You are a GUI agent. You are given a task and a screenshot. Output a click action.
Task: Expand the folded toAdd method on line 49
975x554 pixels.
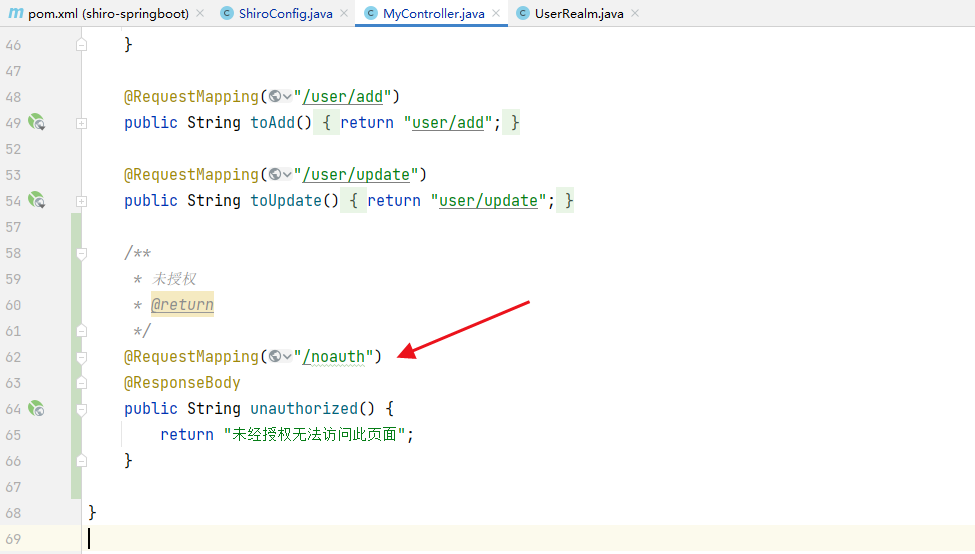tap(81, 123)
